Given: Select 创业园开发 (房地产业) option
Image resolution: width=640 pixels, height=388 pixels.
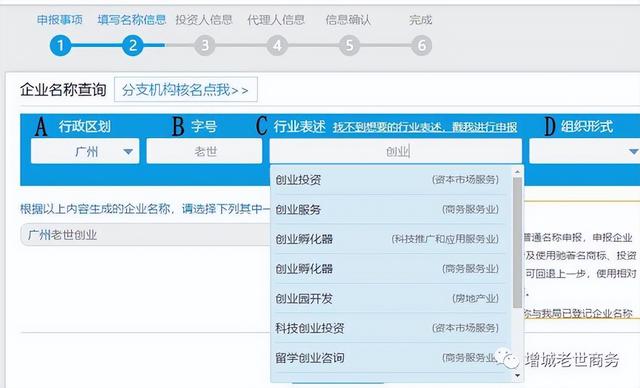Looking at the screenshot, I should [390, 299].
